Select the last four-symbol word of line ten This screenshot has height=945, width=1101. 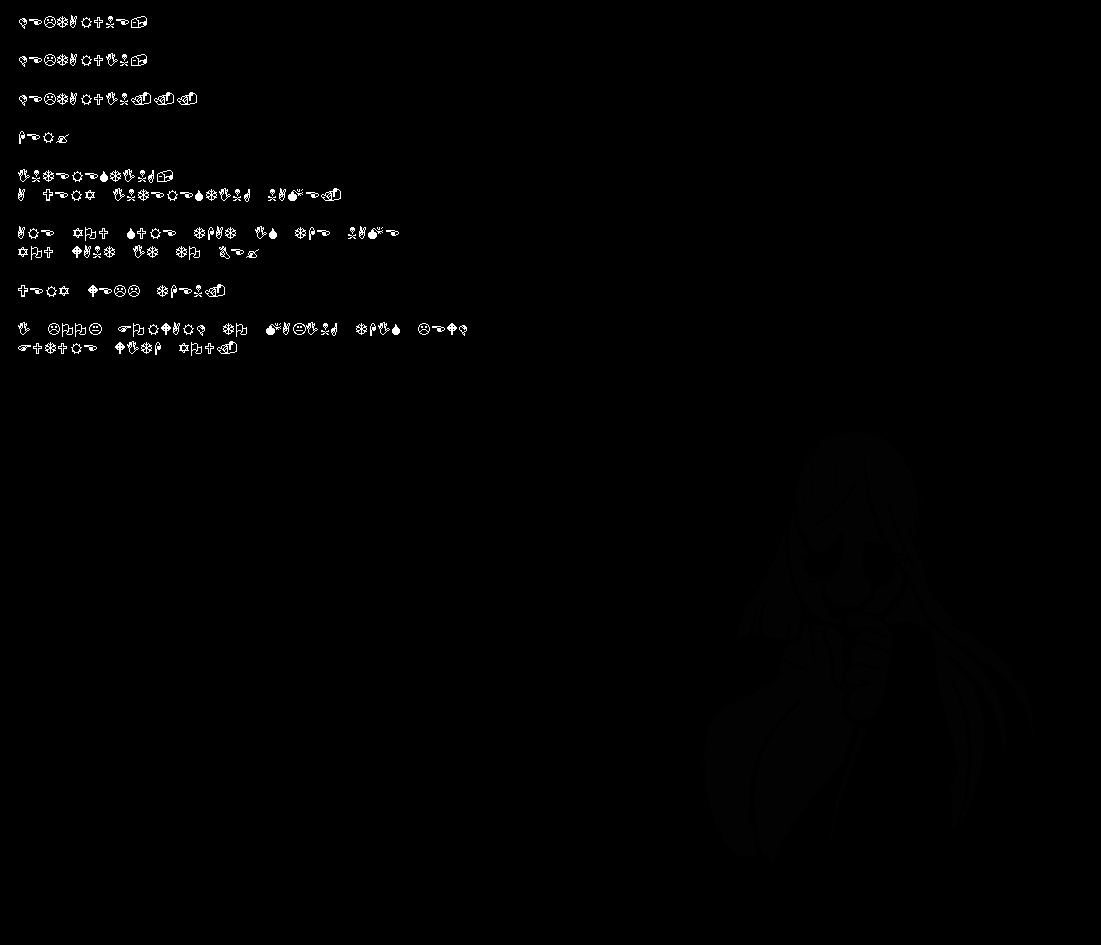[442, 329]
